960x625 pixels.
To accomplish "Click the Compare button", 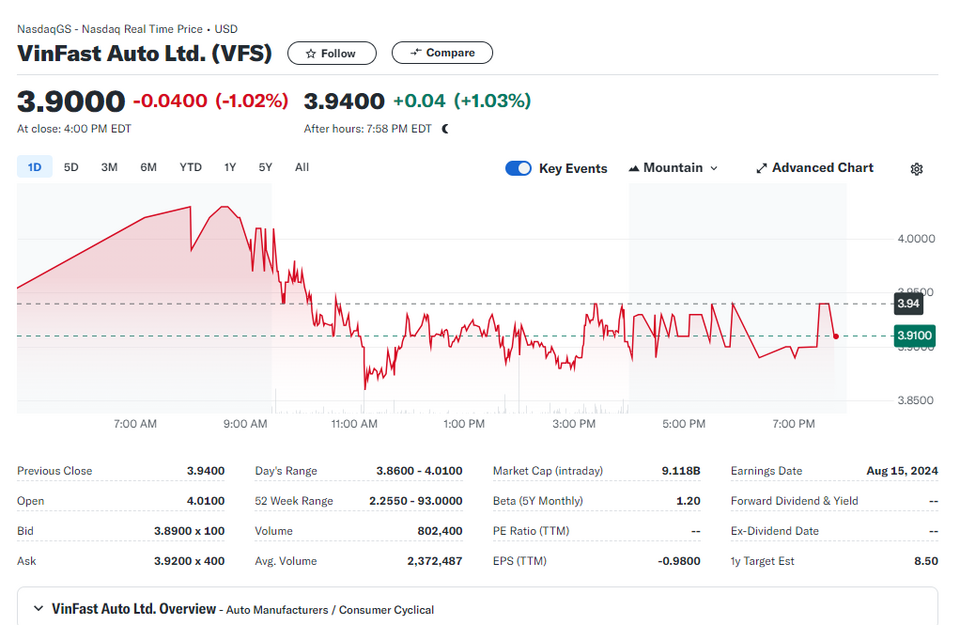I will (x=442, y=53).
